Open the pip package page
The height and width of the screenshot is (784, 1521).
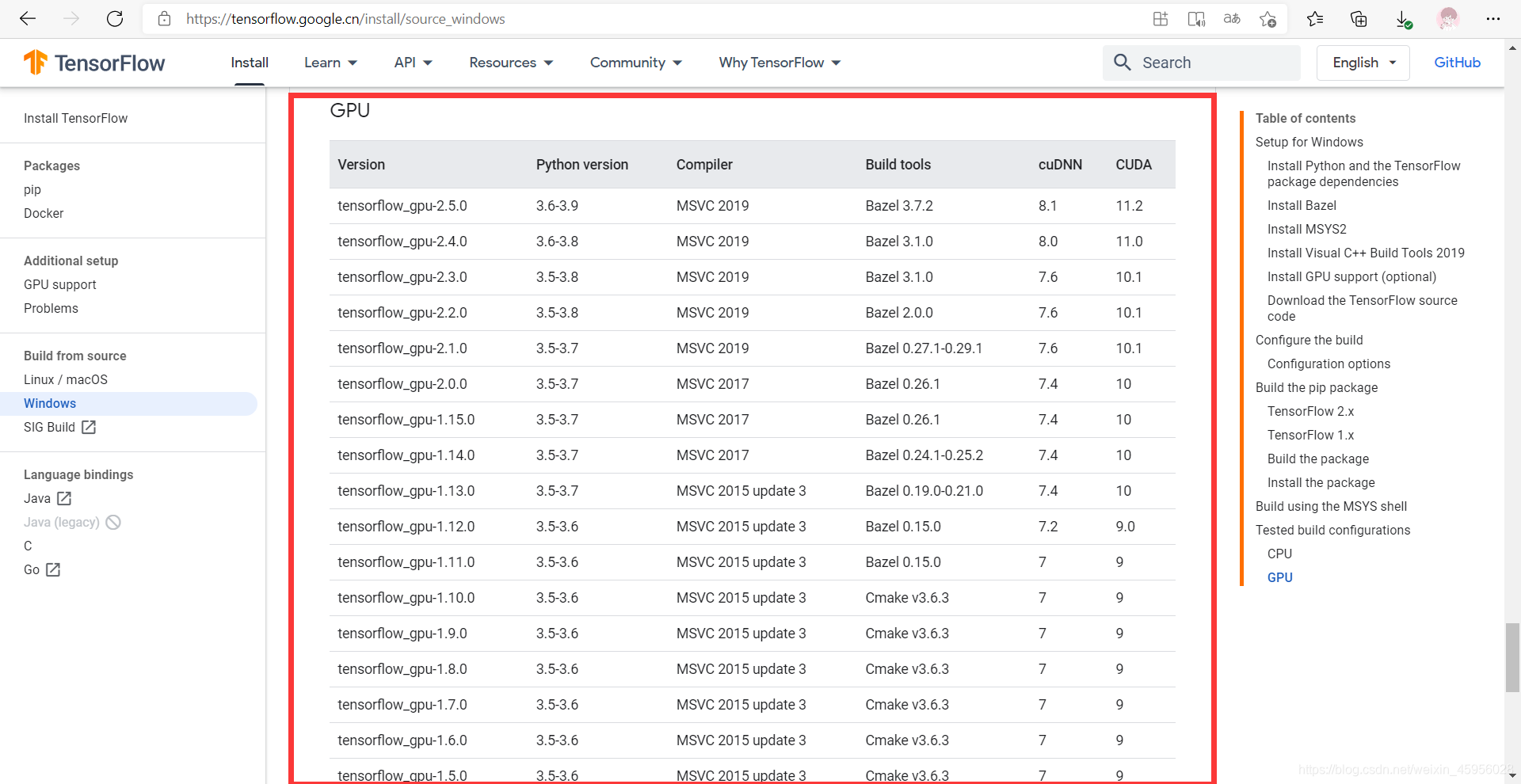tap(32, 189)
